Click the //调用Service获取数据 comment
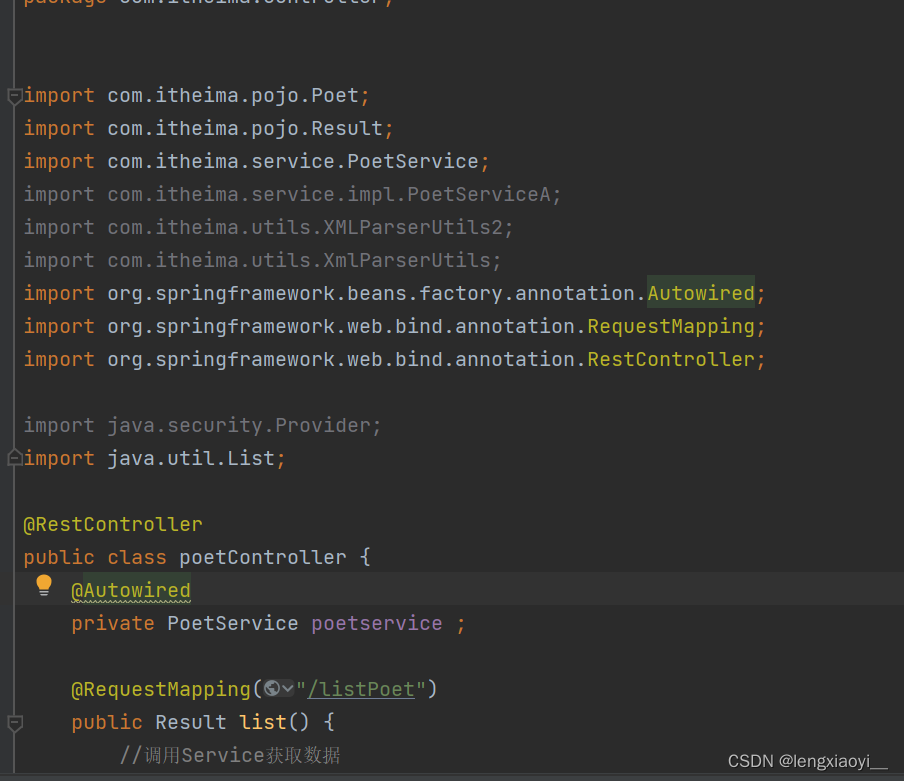Viewport: 904px width, 781px height. 230,756
